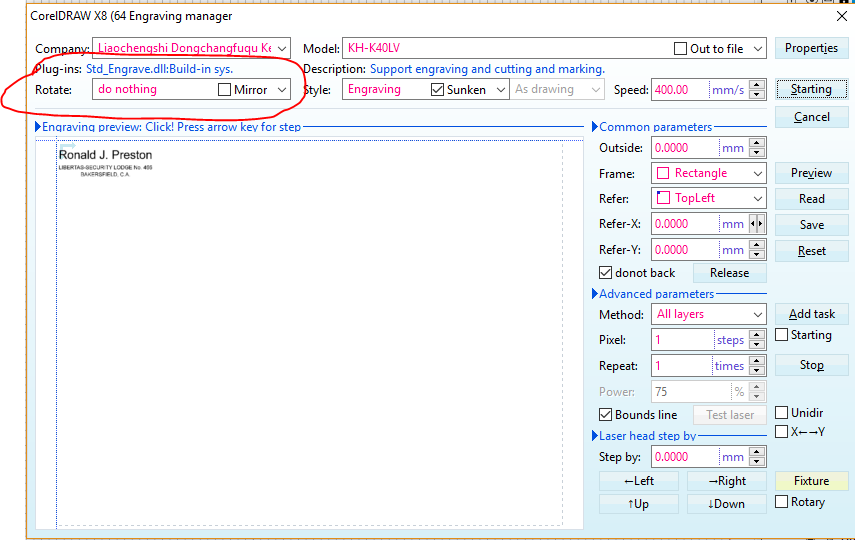Move laser head with Up arrow button

[x=638, y=504]
